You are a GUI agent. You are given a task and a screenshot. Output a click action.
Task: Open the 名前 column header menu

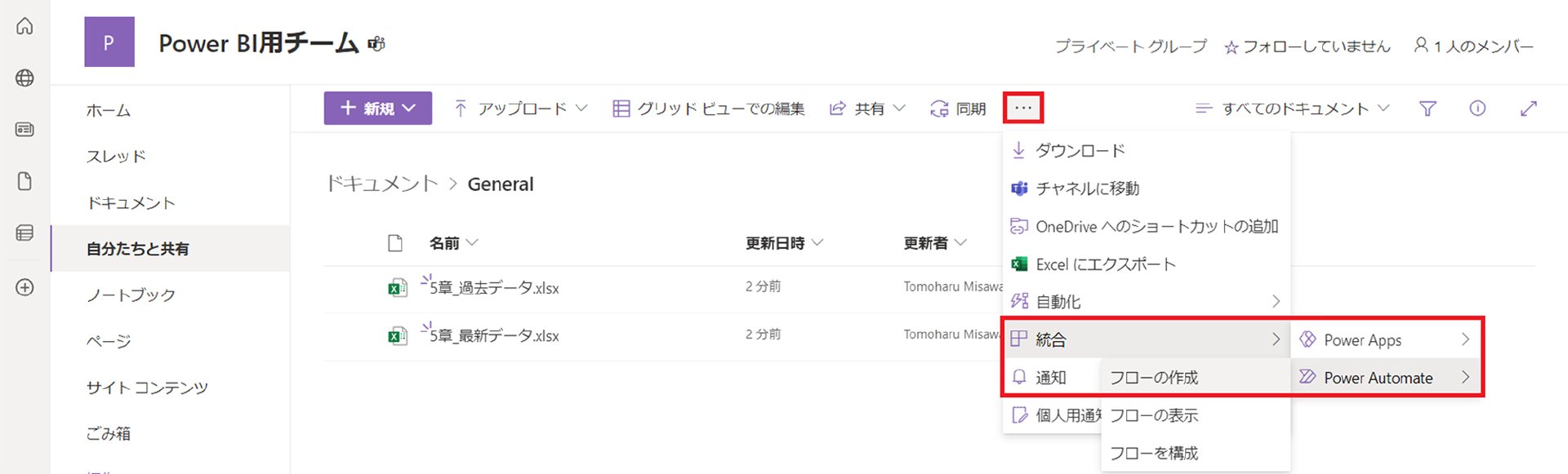(454, 243)
